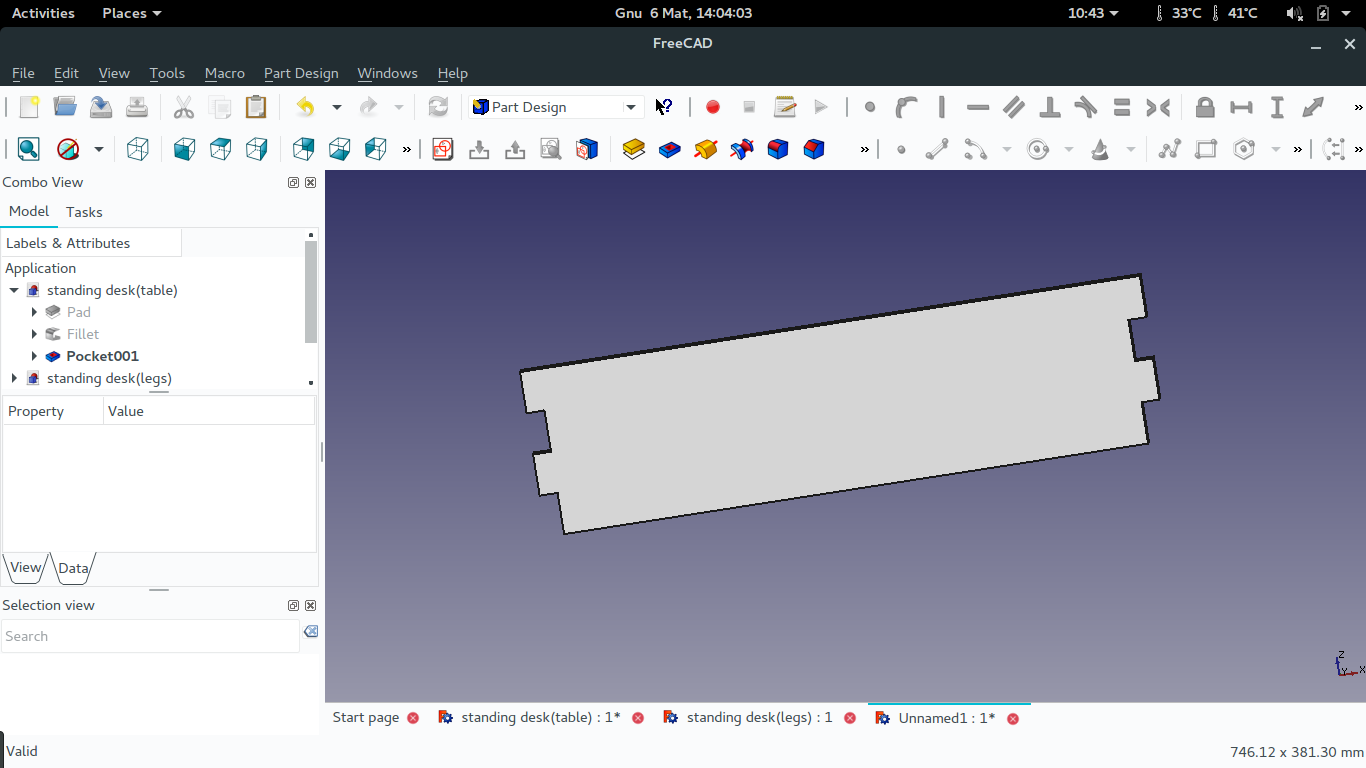Select the Pad tool

(633, 148)
